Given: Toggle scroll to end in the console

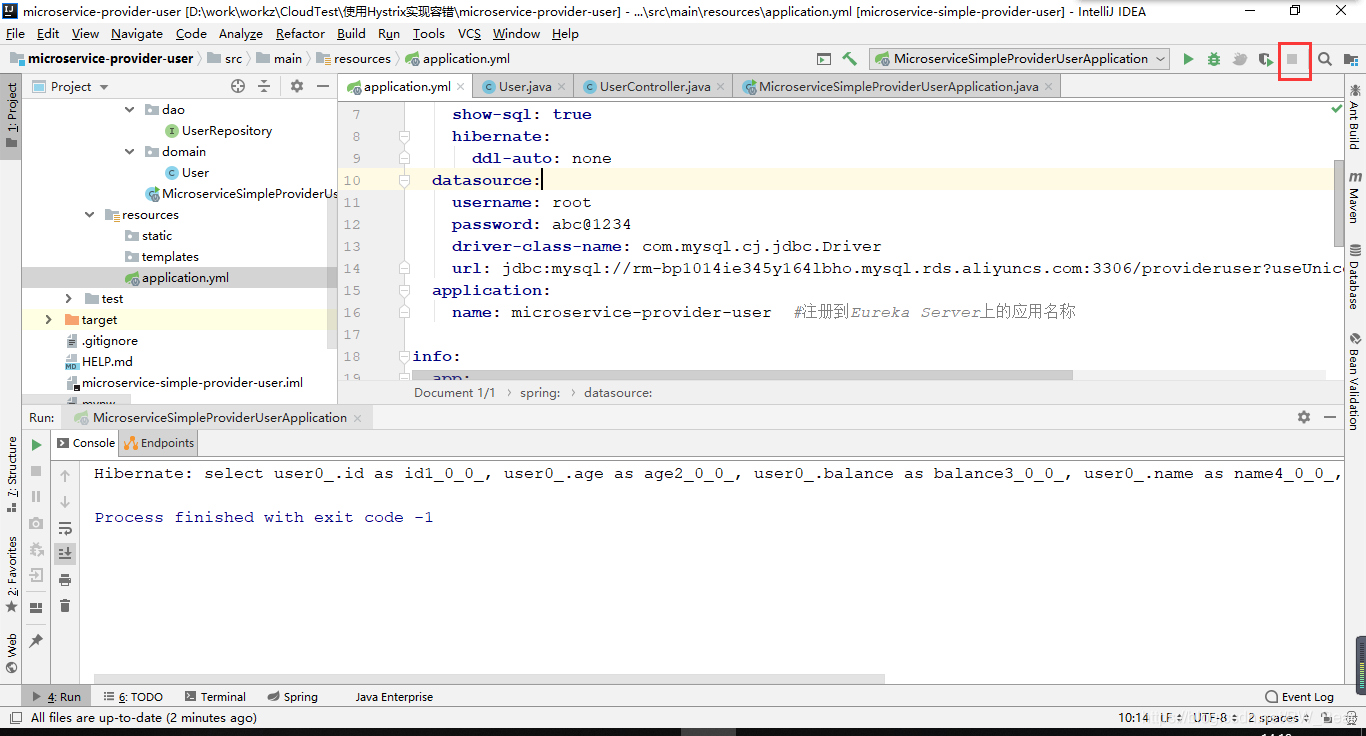Looking at the screenshot, I should point(65,553).
